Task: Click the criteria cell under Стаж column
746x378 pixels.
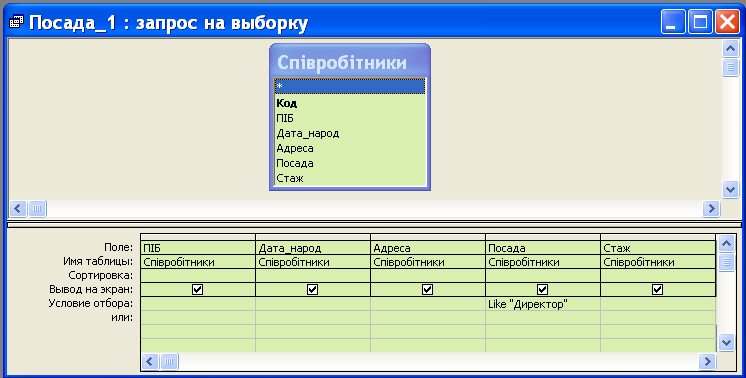Action: (658, 304)
